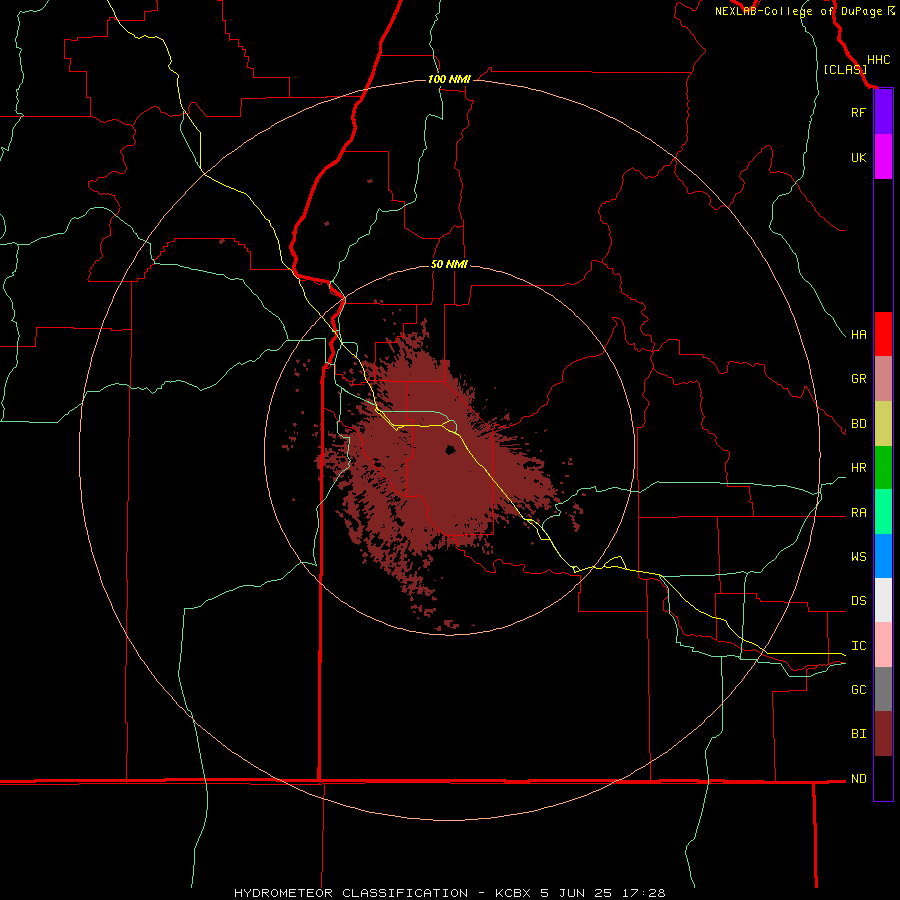This screenshot has width=900, height=900.
Task: Click the 'HR' legend label
Action: point(858,468)
